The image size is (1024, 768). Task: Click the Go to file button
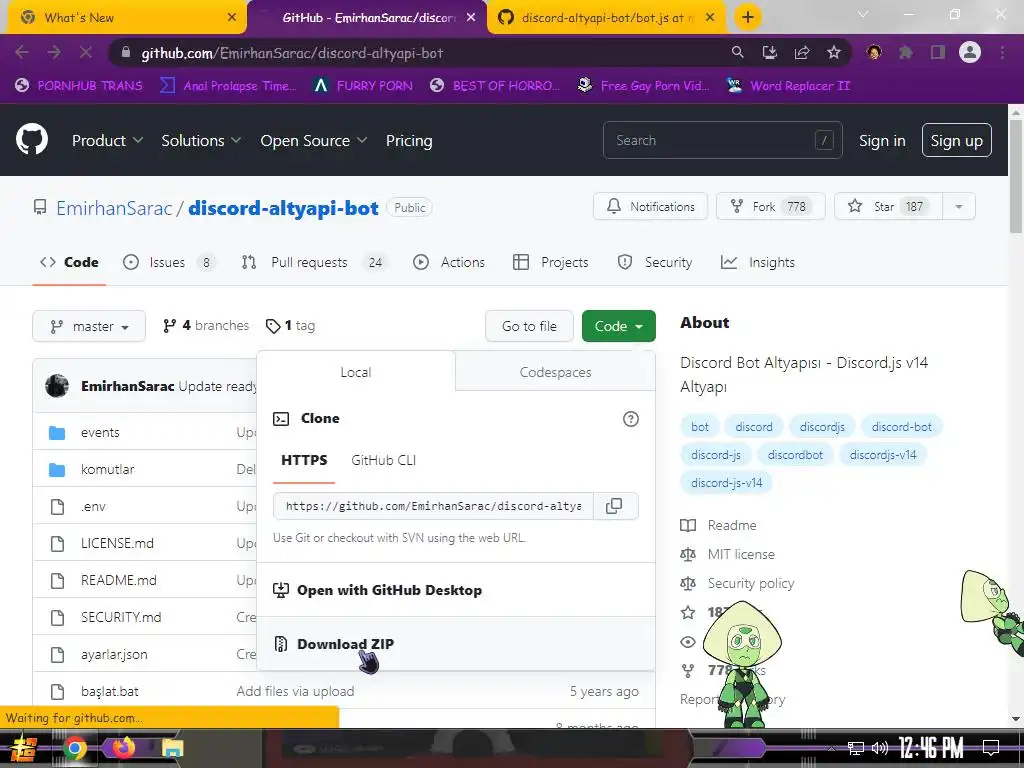point(529,326)
